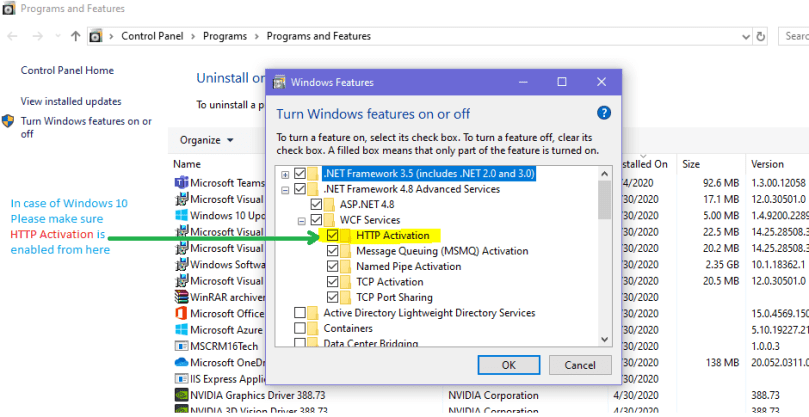Click the Microsoft Azure program icon
Image resolution: width=809 pixels, height=417 pixels.
pyautogui.click(x=181, y=330)
